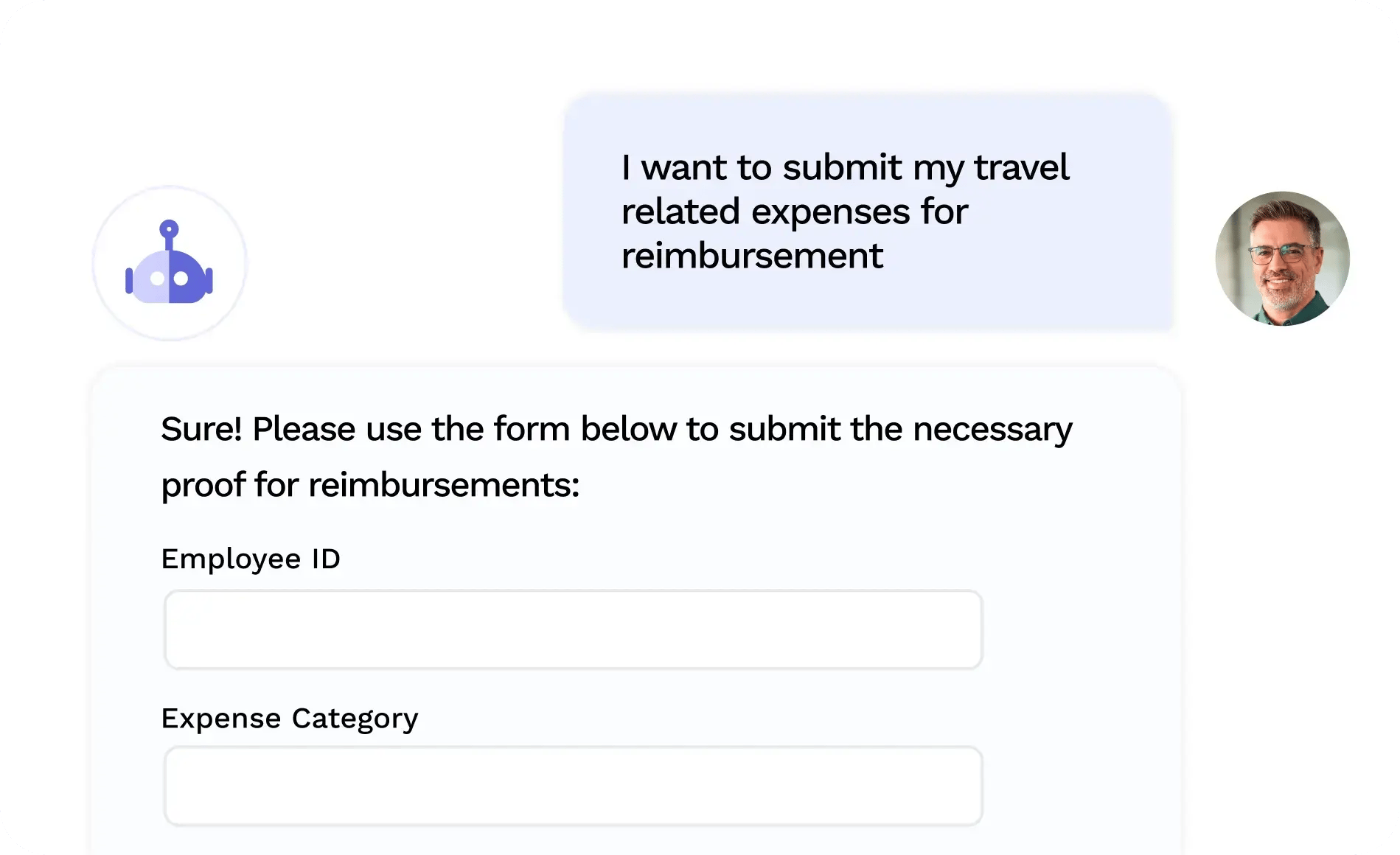Select the Expense Category field label
Image resolution: width=1400 pixels, height=855 pixels.
[x=290, y=718]
